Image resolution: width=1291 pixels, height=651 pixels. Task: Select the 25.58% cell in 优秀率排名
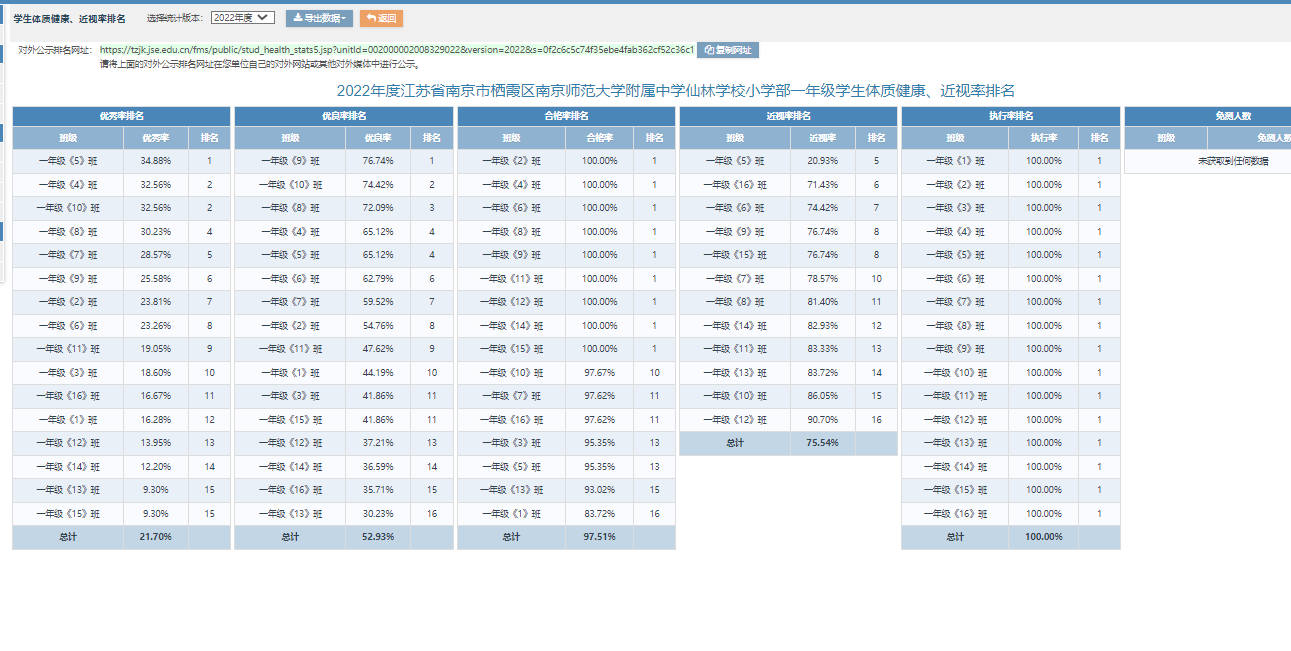pos(156,279)
